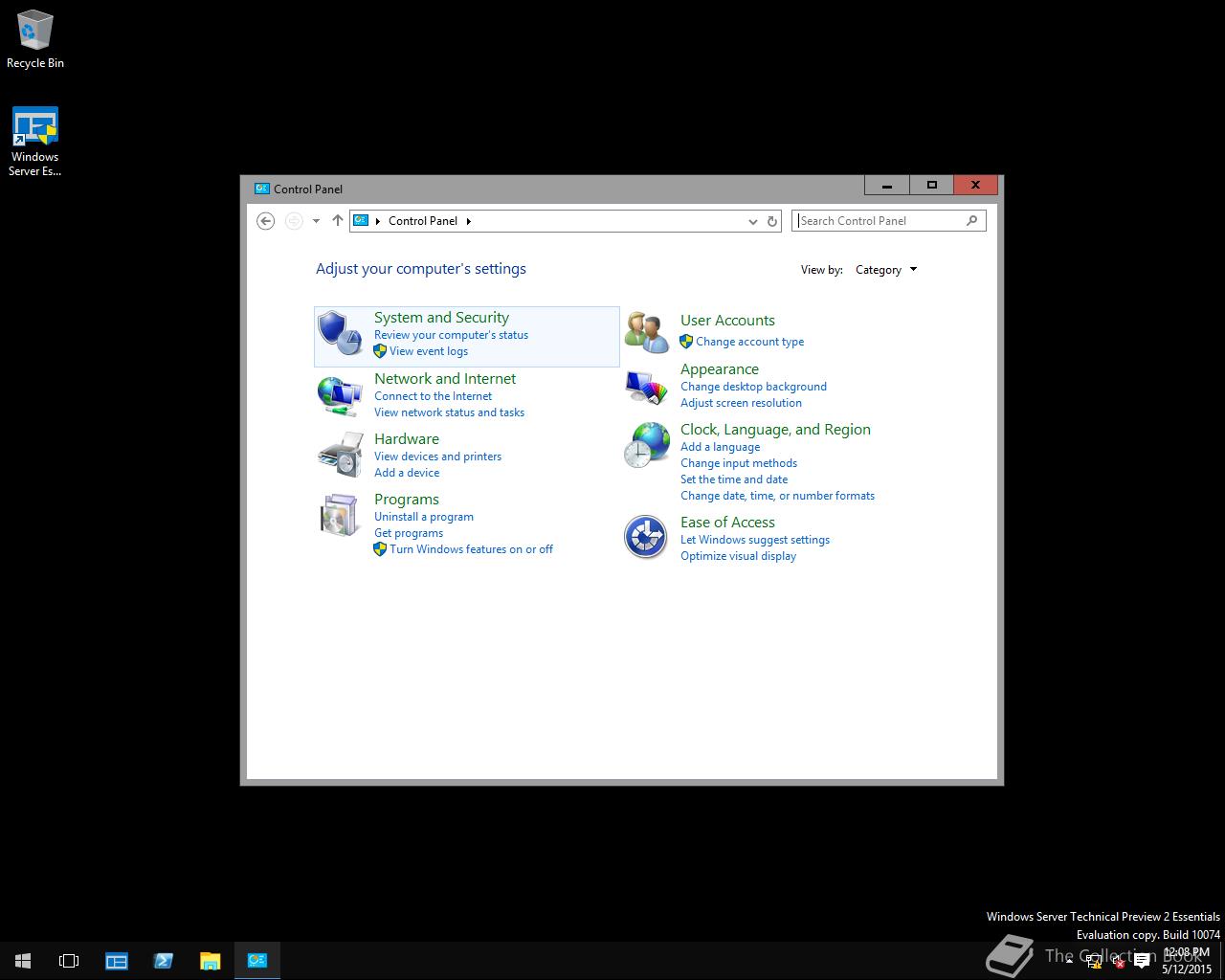Open the Network and Internet globe icon

tap(340, 395)
